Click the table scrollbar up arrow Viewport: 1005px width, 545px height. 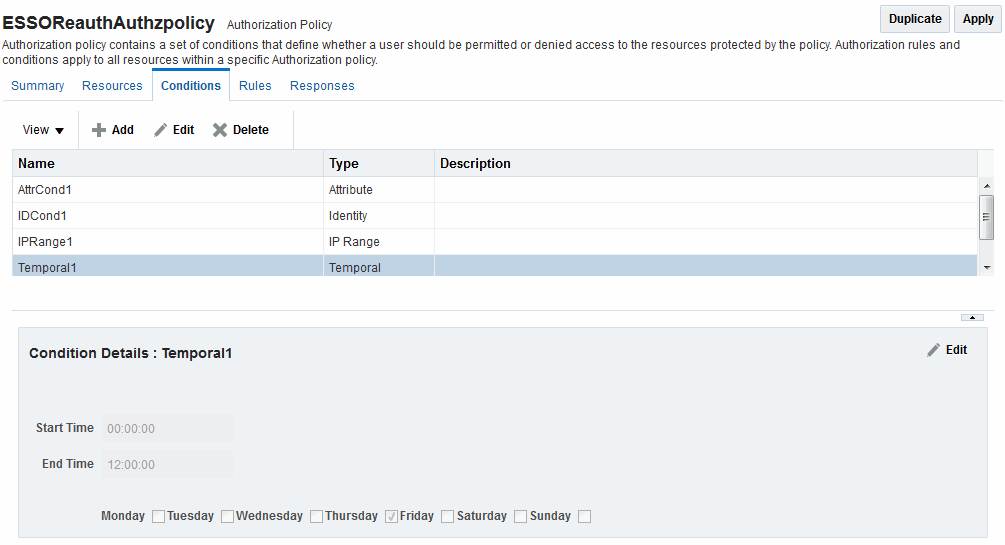(987, 186)
